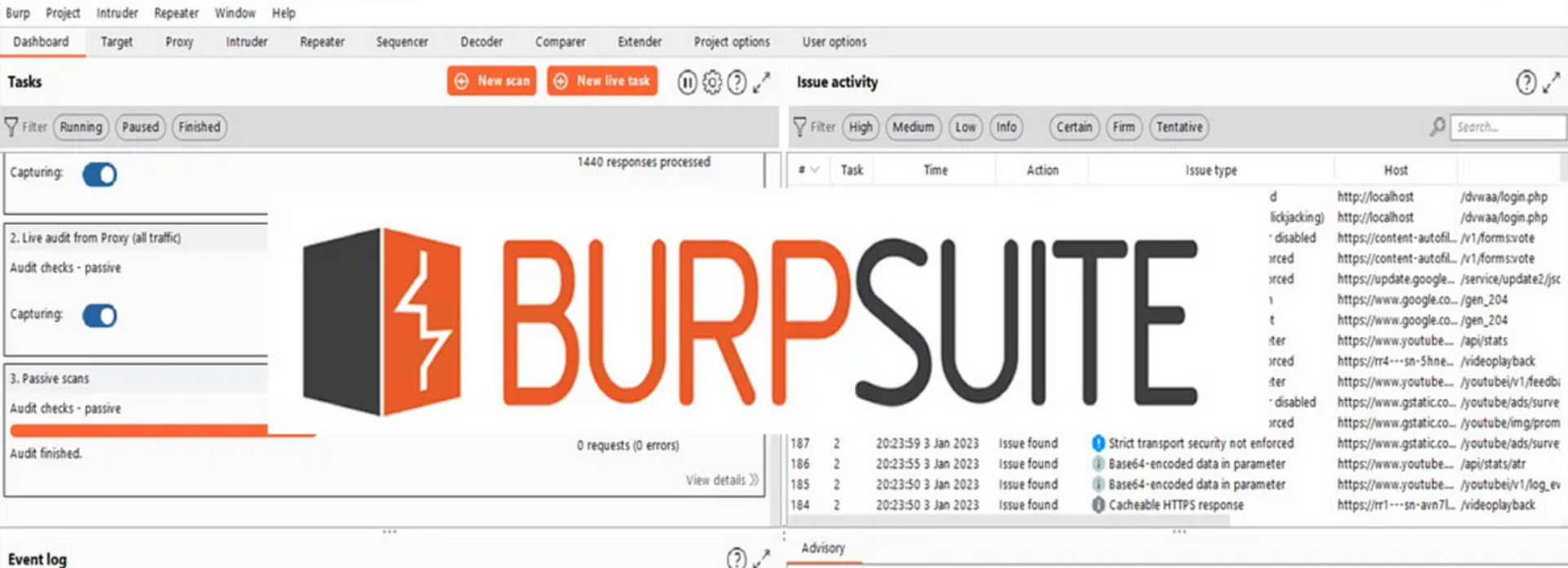
Task: Click the New scan button
Action: [492, 81]
